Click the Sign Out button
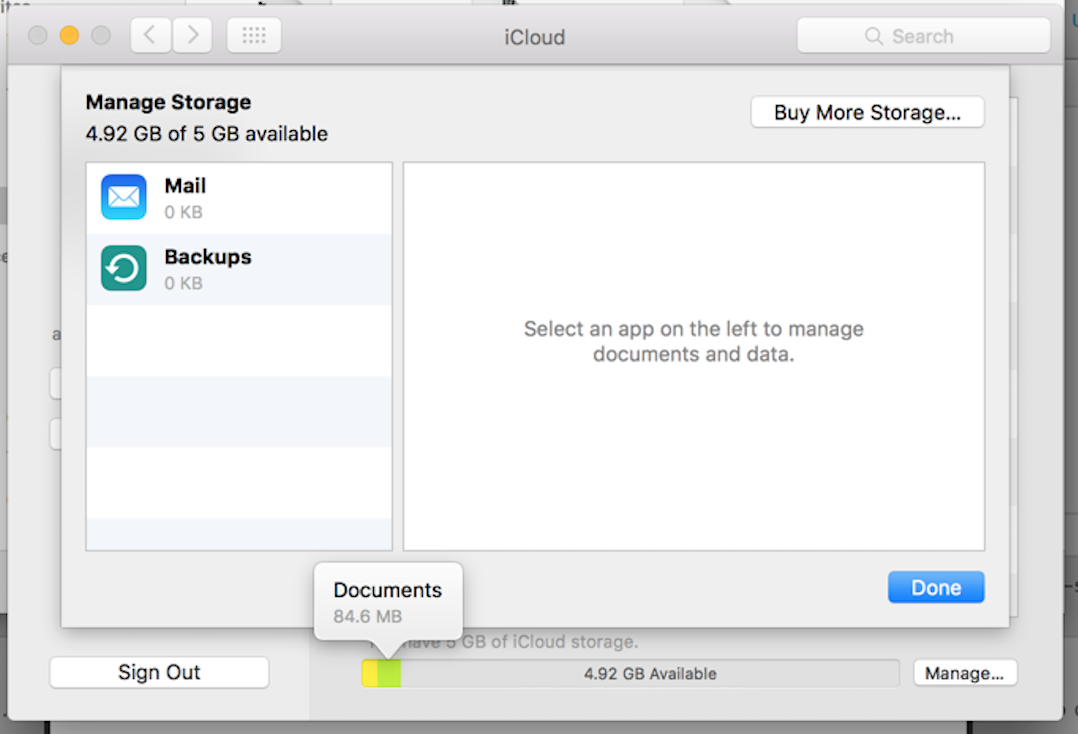 [159, 672]
